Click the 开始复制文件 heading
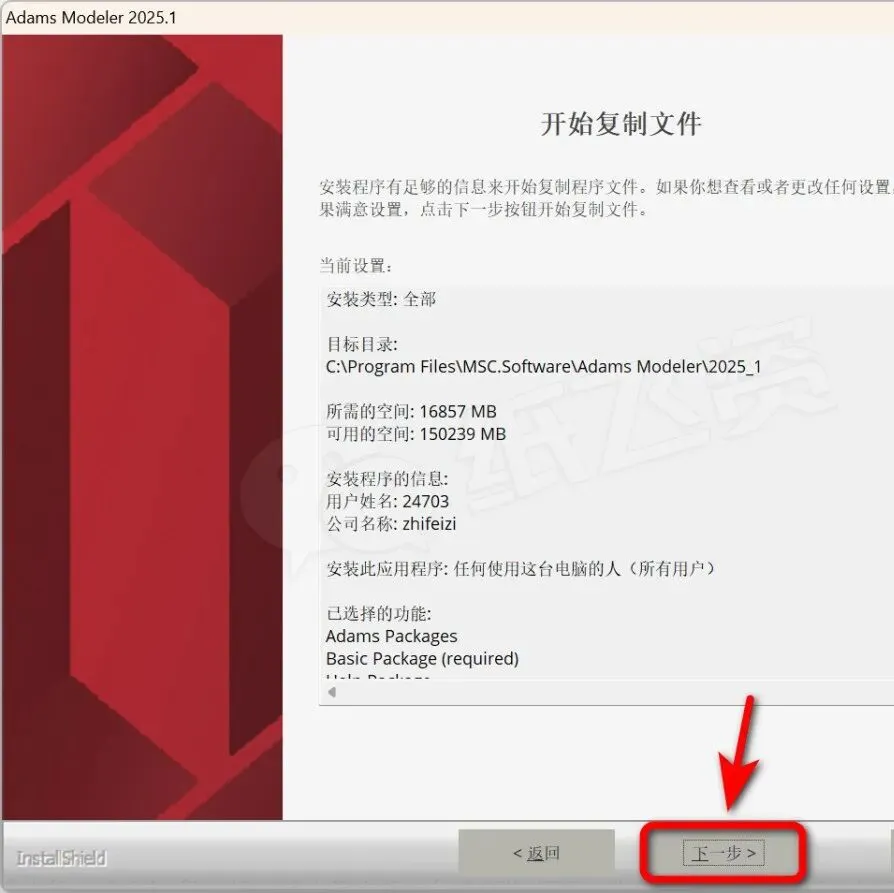The image size is (894, 893). [x=621, y=124]
